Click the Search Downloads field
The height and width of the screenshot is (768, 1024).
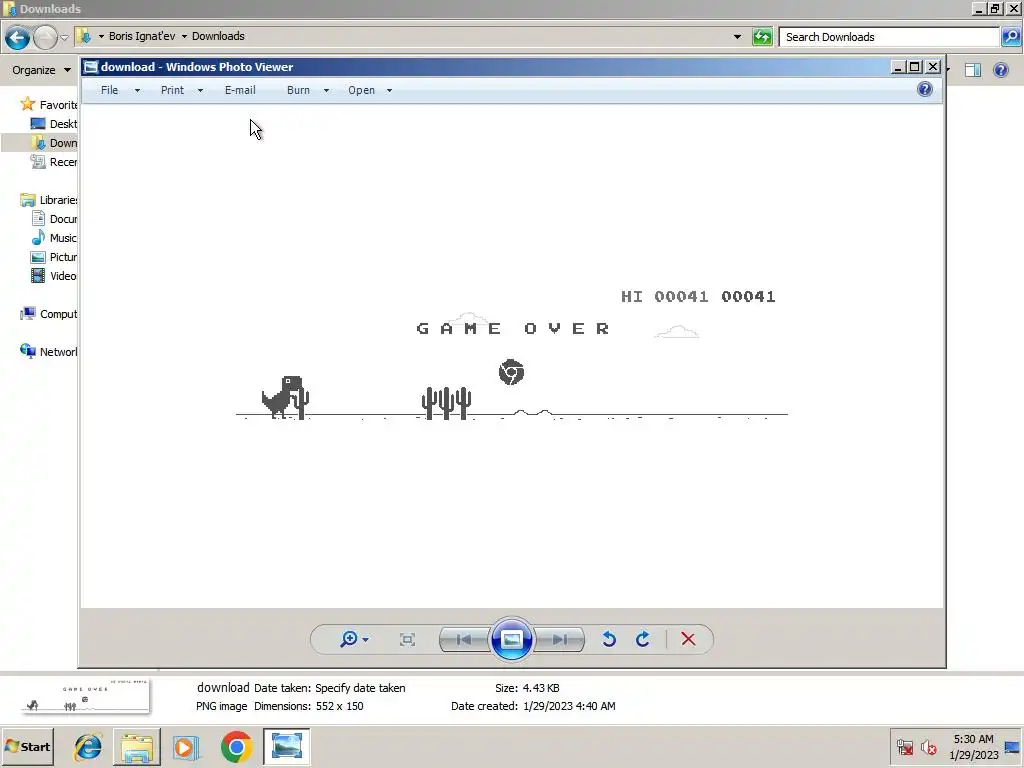(891, 37)
